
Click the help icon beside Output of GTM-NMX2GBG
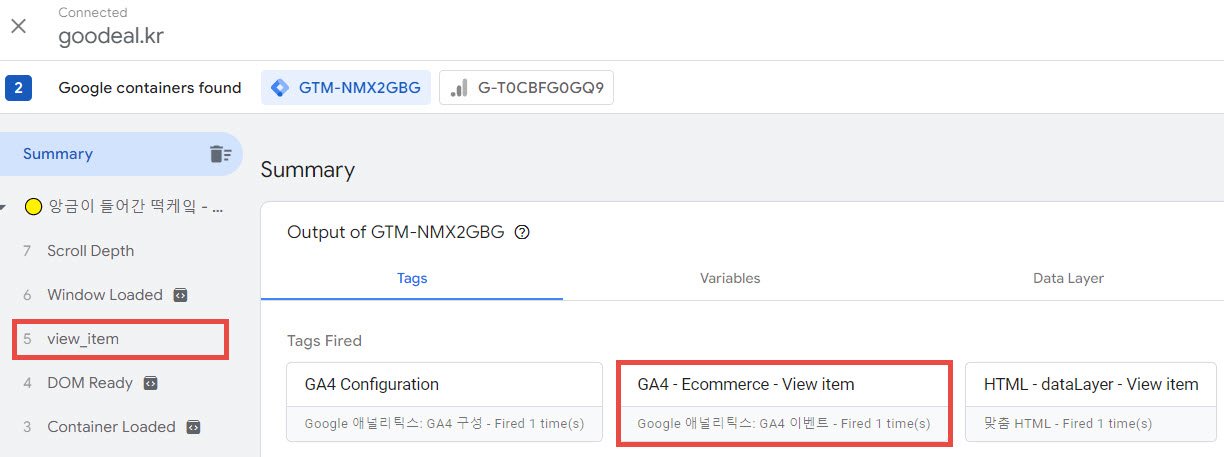(521, 232)
